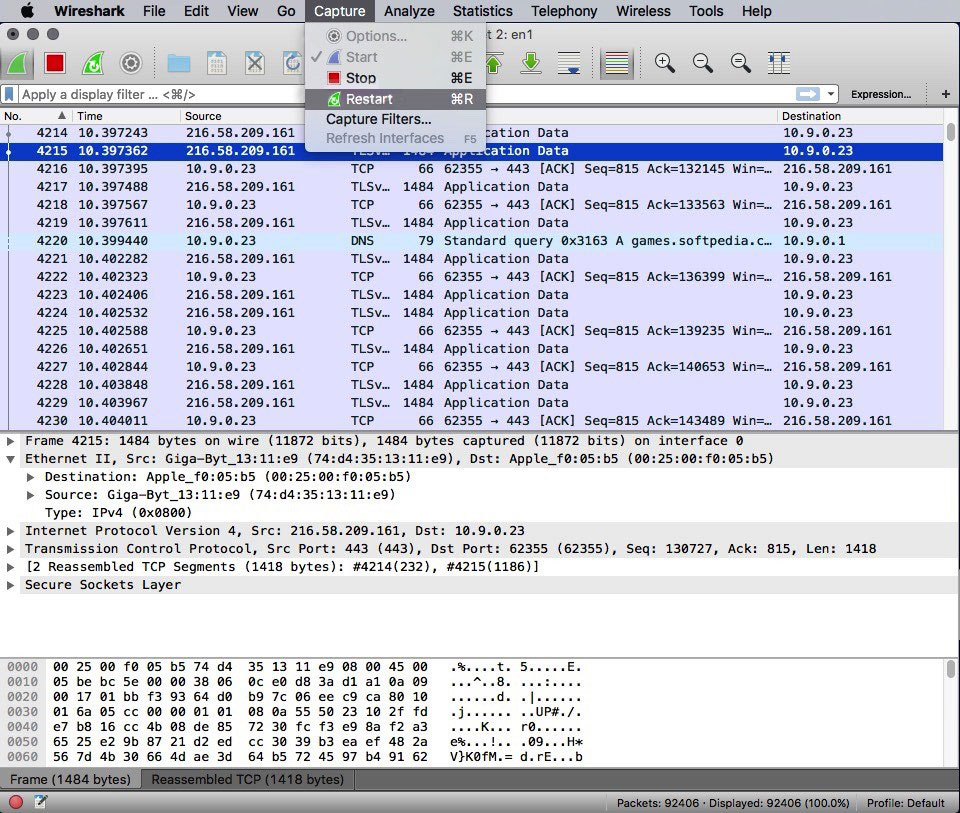
Task: Open capture file properties icon in status bar
Action: [40, 802]
